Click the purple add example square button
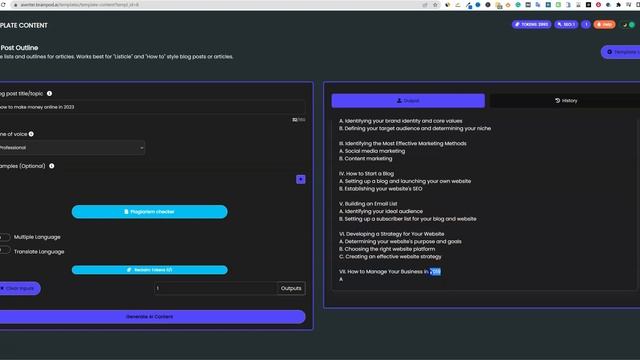This screenshot has height=360, width=640. click(300, 179)
